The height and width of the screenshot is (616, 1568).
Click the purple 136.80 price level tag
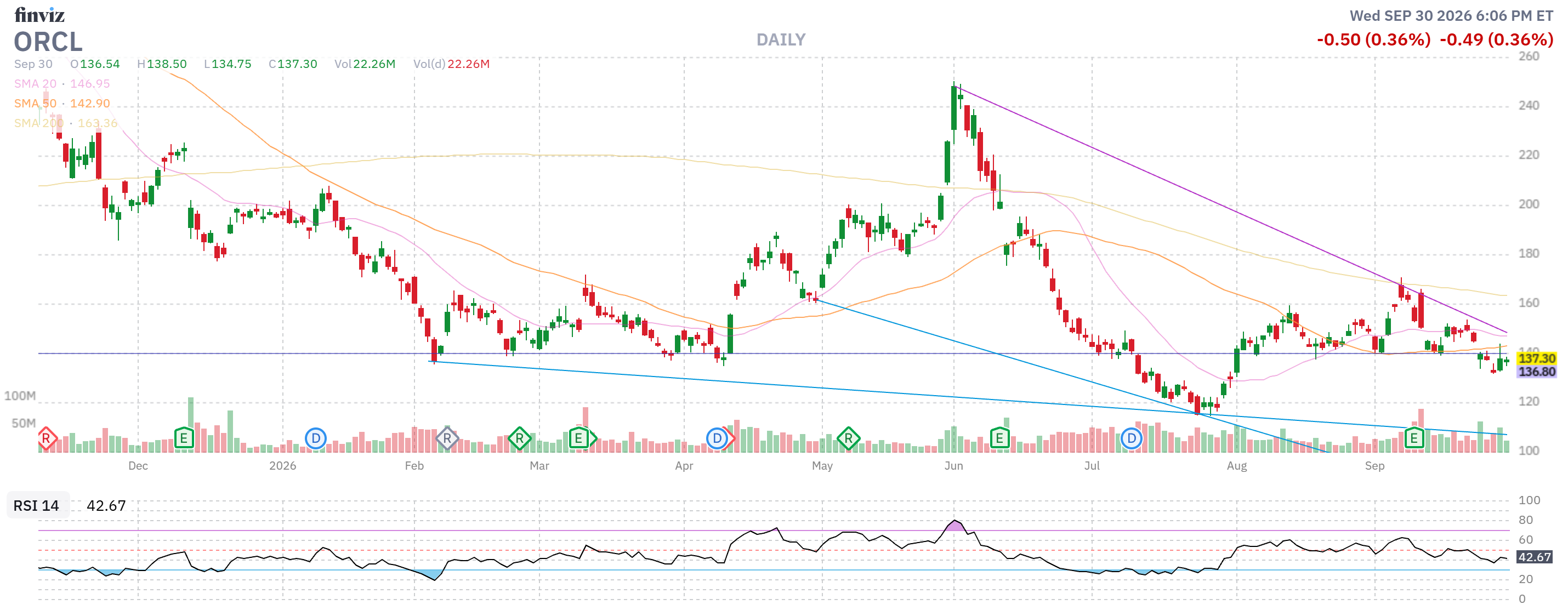[1536, 372]
